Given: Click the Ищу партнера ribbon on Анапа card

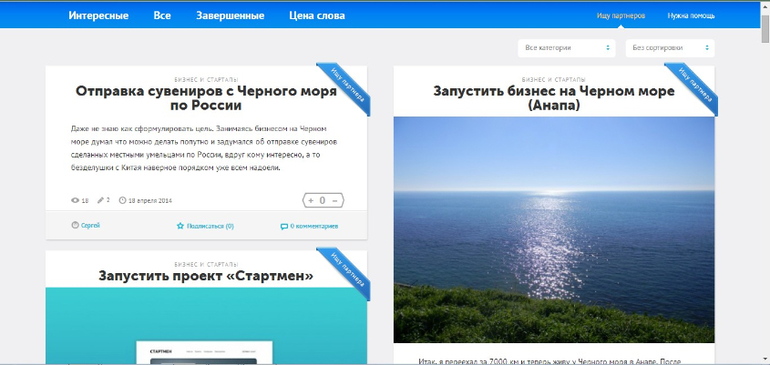Looking at the screenshot, I should 693,87.
